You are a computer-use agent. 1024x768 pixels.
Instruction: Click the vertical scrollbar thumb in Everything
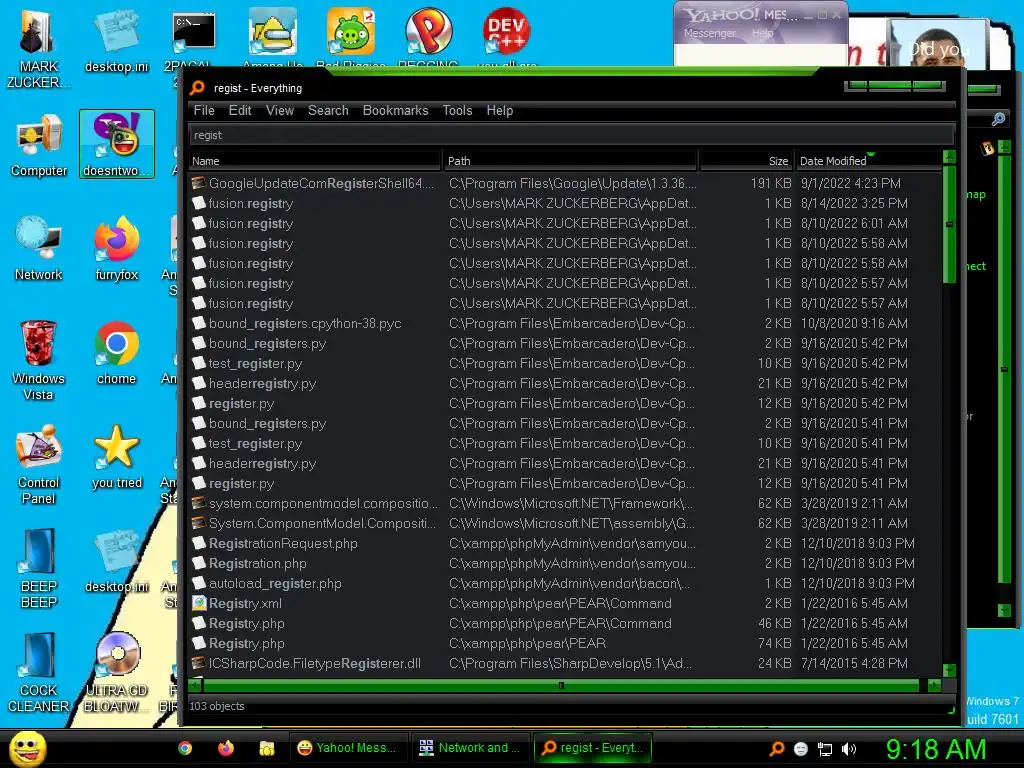949,224
